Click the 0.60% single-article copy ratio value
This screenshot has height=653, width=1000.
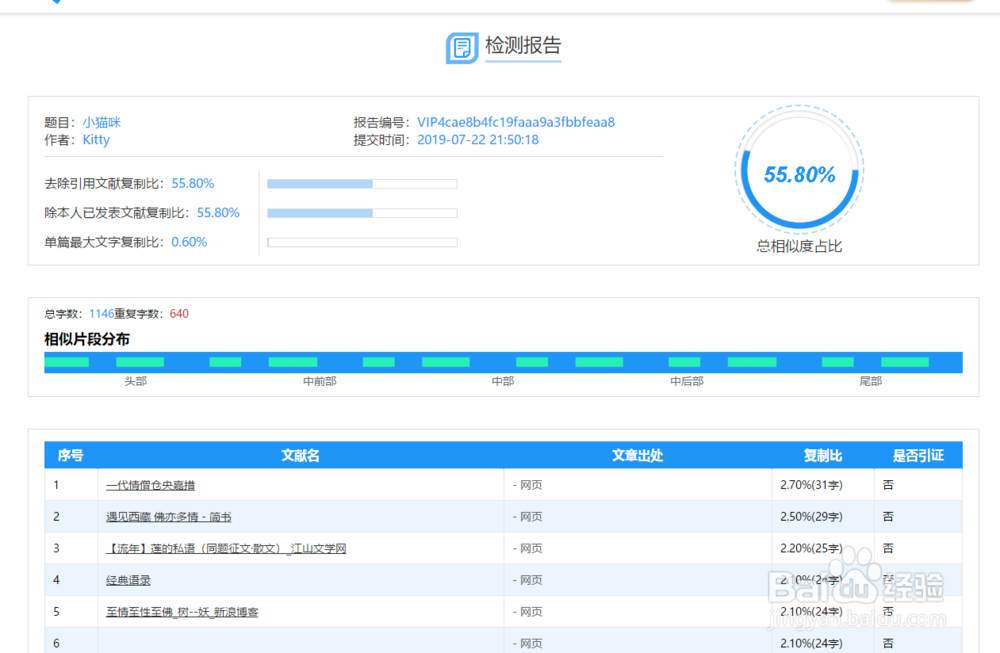(x=189, y=242)
